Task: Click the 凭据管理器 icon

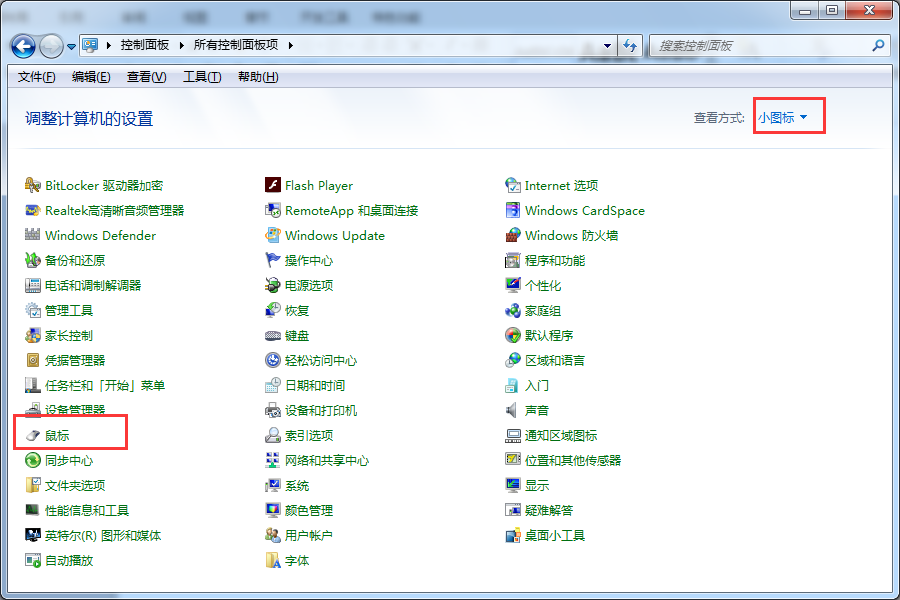Action: [33, 361]
